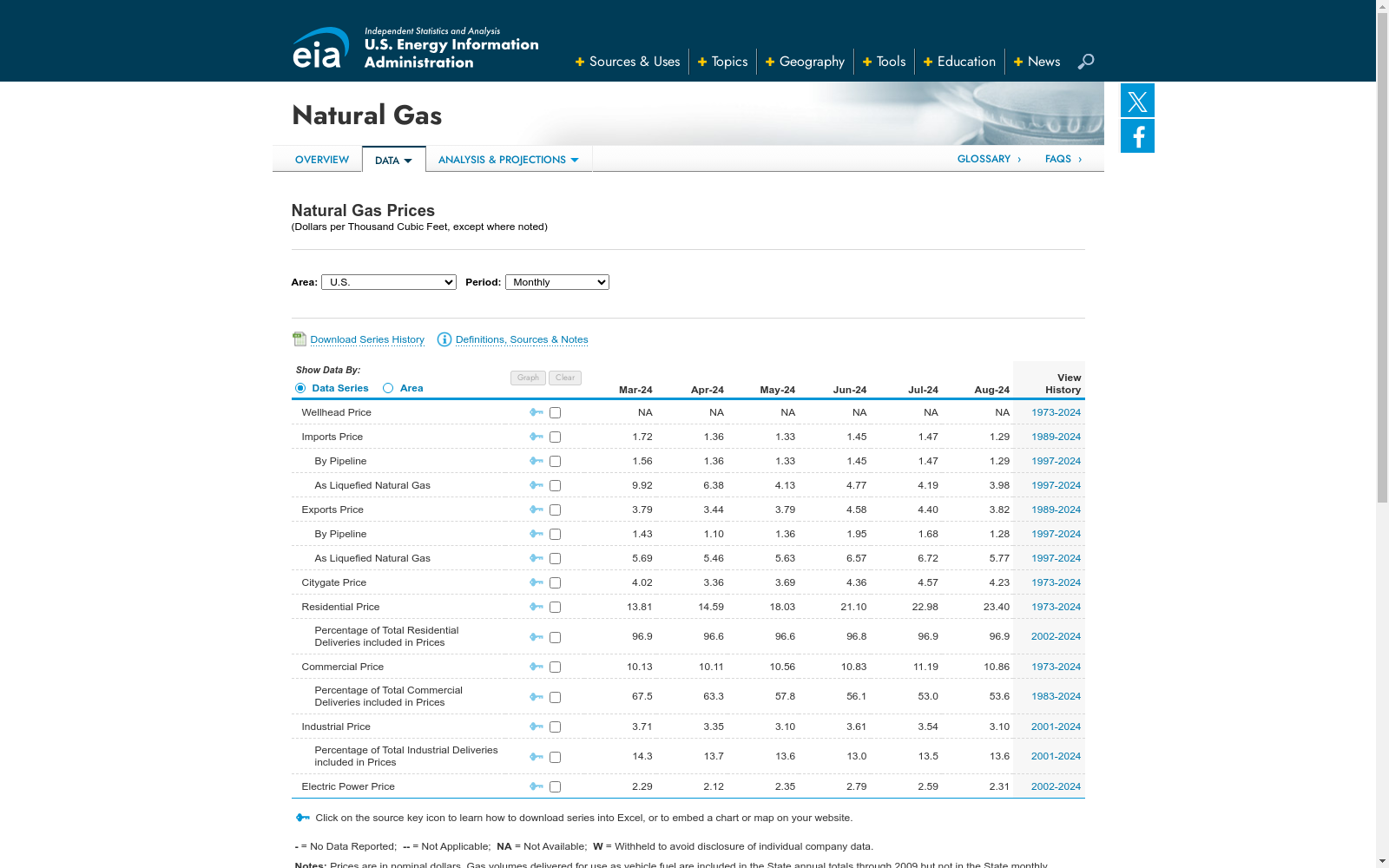Screen dimensions: 1389x868
Task: Open source key for Imports As Liquefied Natural Gas
Action: [x=537, y=485]
